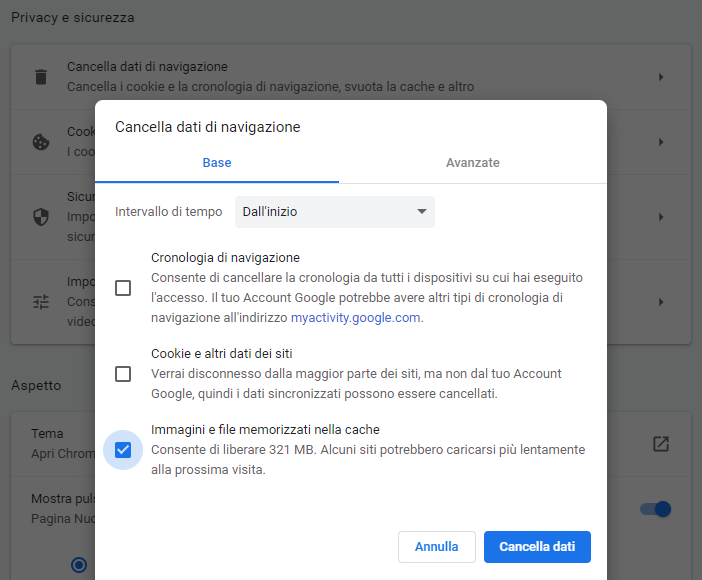Expand arrow on Cancella dati di navigazione row

[661, 77]
